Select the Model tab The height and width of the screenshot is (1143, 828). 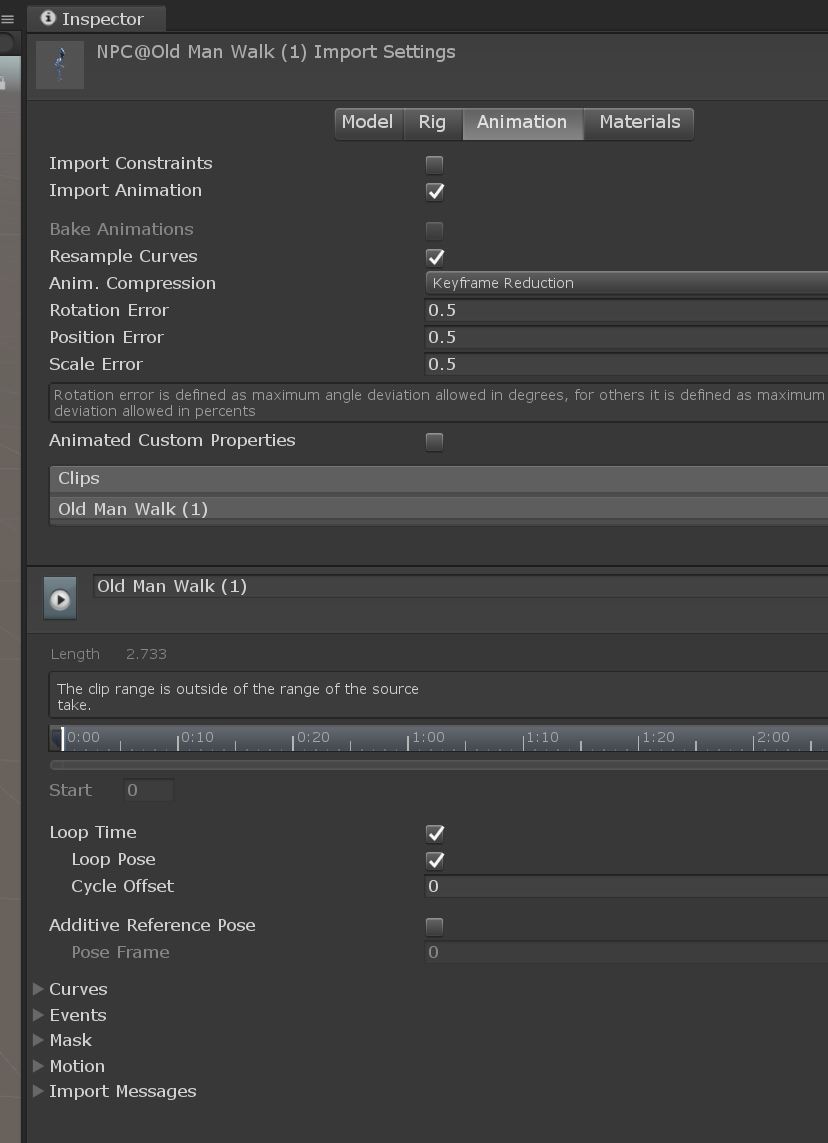click(367, 122)
